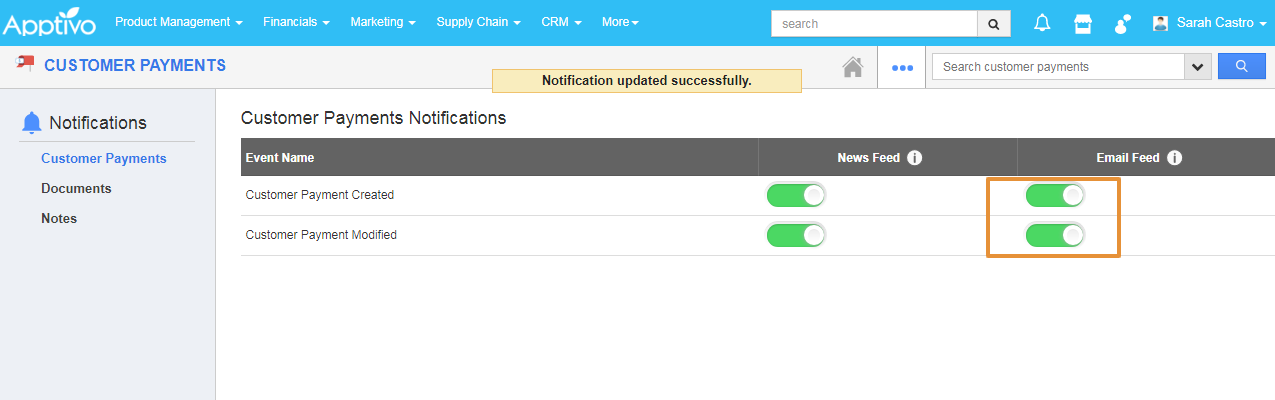Click the contacts icon beside the store icon
Viewport: 1275px width, 400px height.
[x=1122, y=23]
